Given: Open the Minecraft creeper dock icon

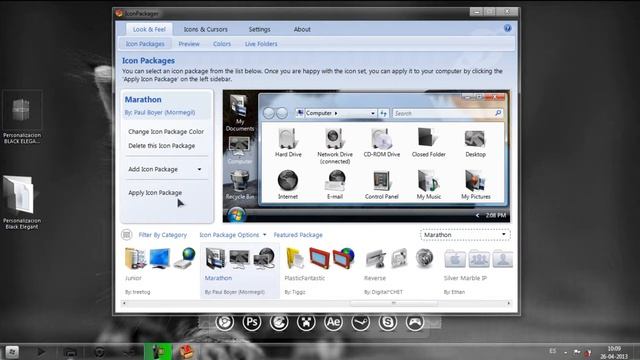Looking at the screenshot, I should click(306, 322).
